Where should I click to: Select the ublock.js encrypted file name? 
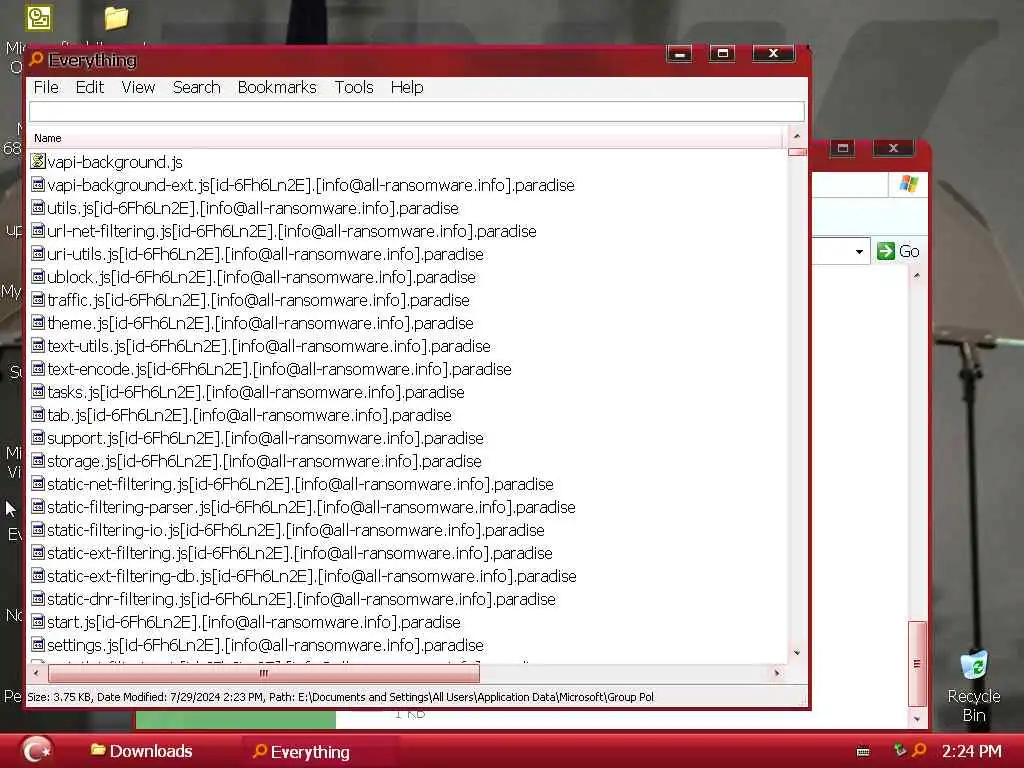point(261,278)
